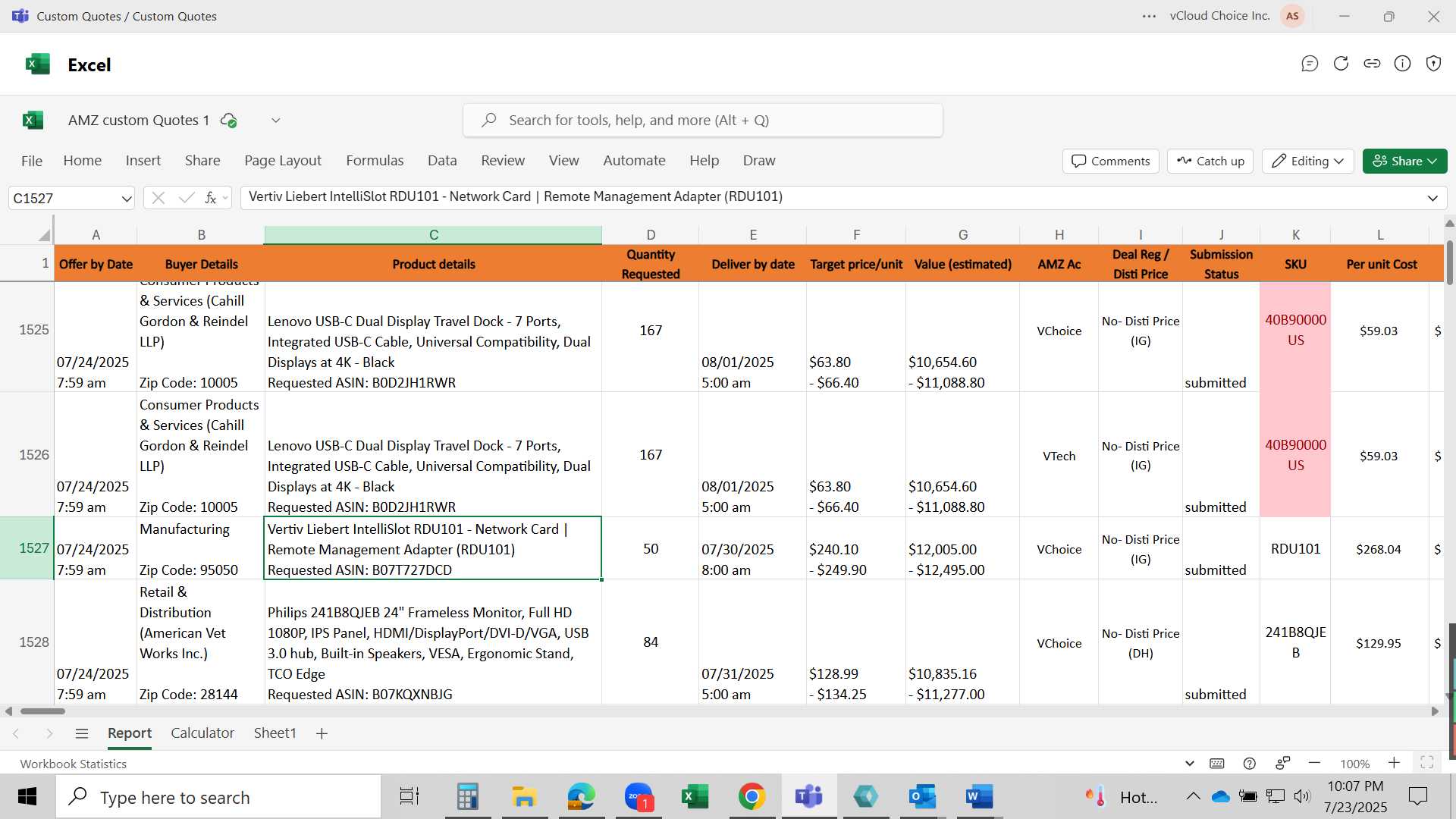Go to next sheet arrow

[x=49, y=733]
